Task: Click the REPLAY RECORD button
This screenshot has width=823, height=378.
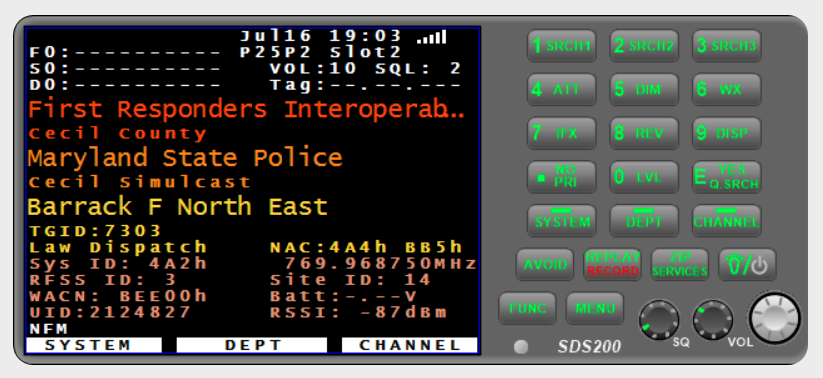Action: pyautogui.click(x=612, y=265)
